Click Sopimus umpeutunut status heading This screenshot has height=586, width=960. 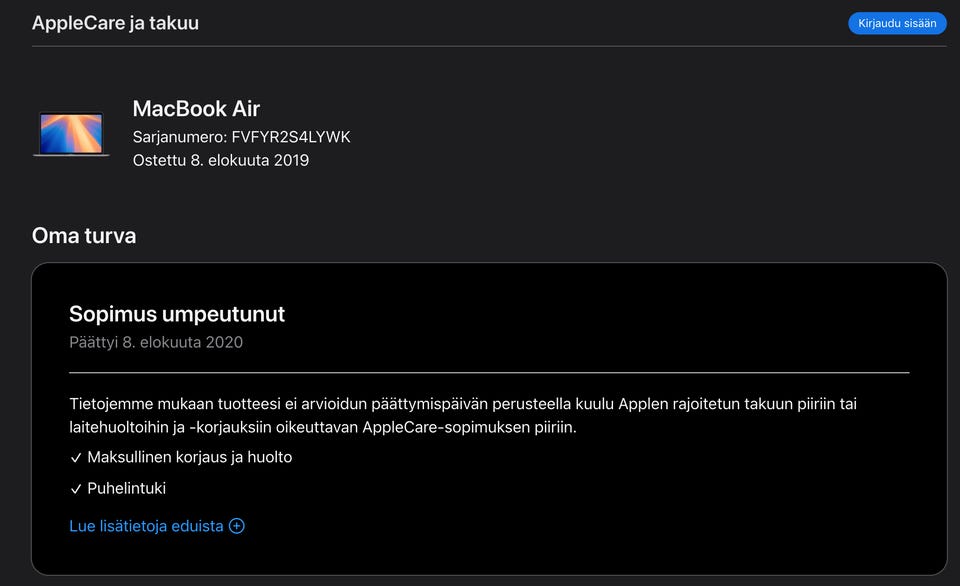click(x=177, y=314)
